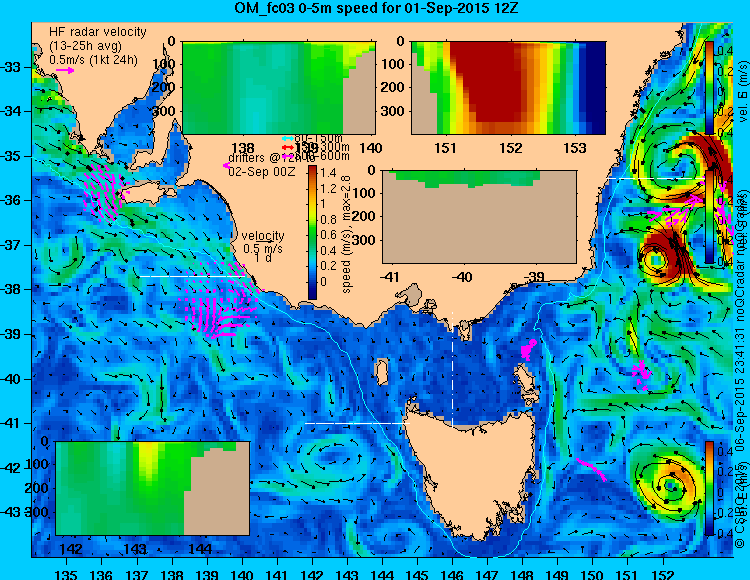
Task: Click the white dashed vertical section line at 146E
Action: (452, 368)
